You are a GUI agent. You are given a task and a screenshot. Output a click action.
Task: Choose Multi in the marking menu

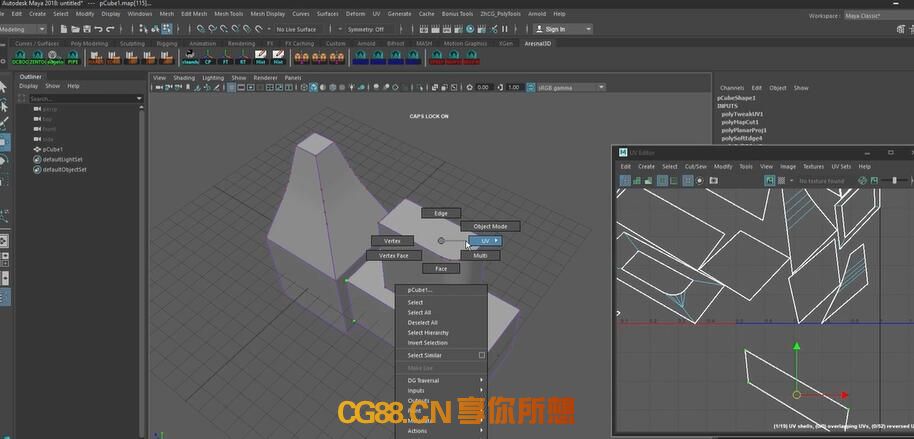[x=480, y=255]
